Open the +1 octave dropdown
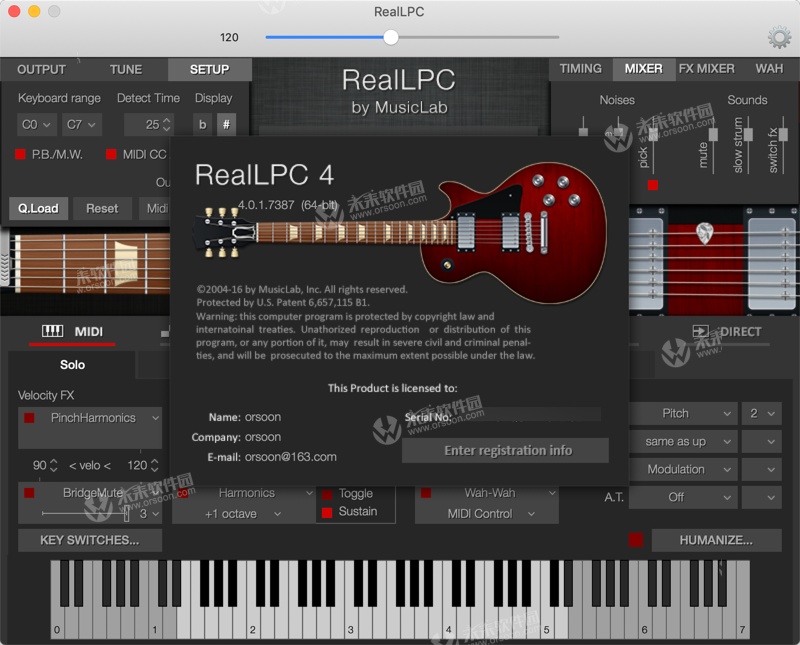The width and height of the screenshot is (800, 645). [x=243, y=514]
